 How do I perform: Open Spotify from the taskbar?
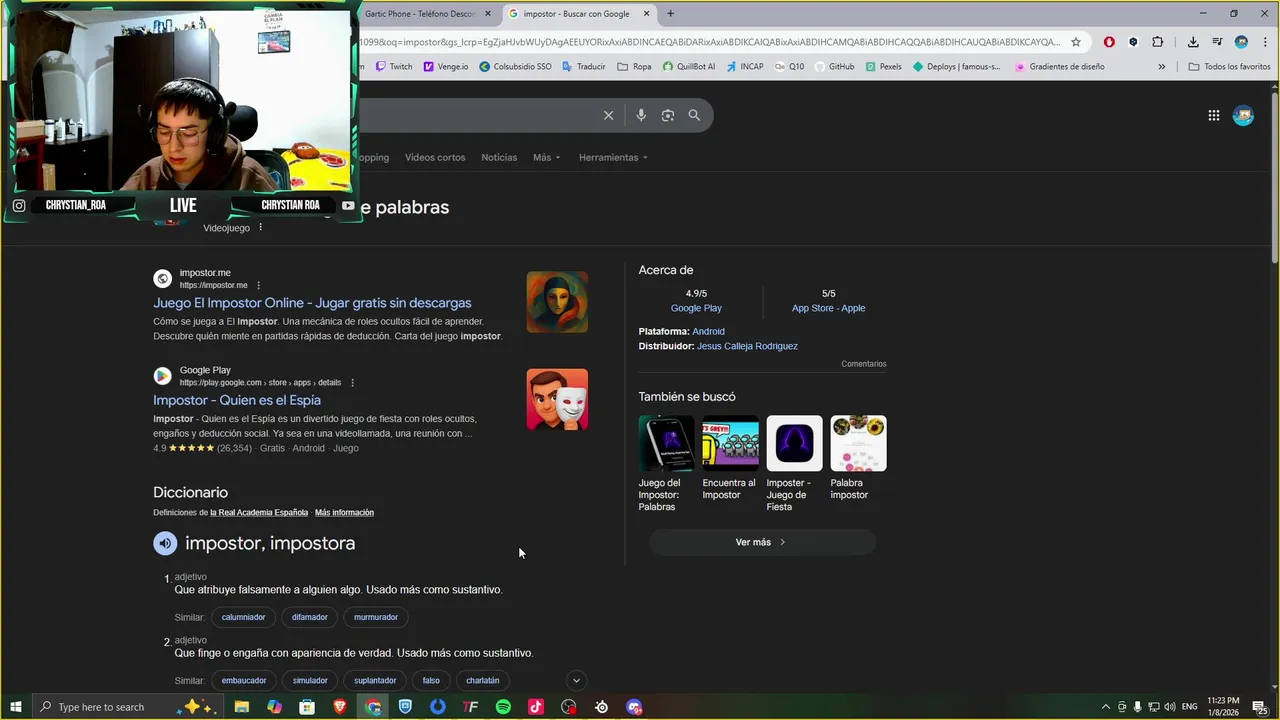[x=503, y=707]
